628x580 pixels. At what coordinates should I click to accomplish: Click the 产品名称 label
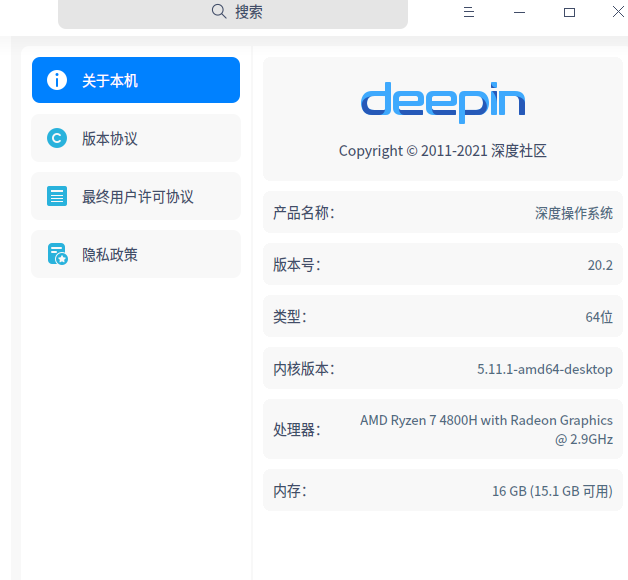click(304, 213)
